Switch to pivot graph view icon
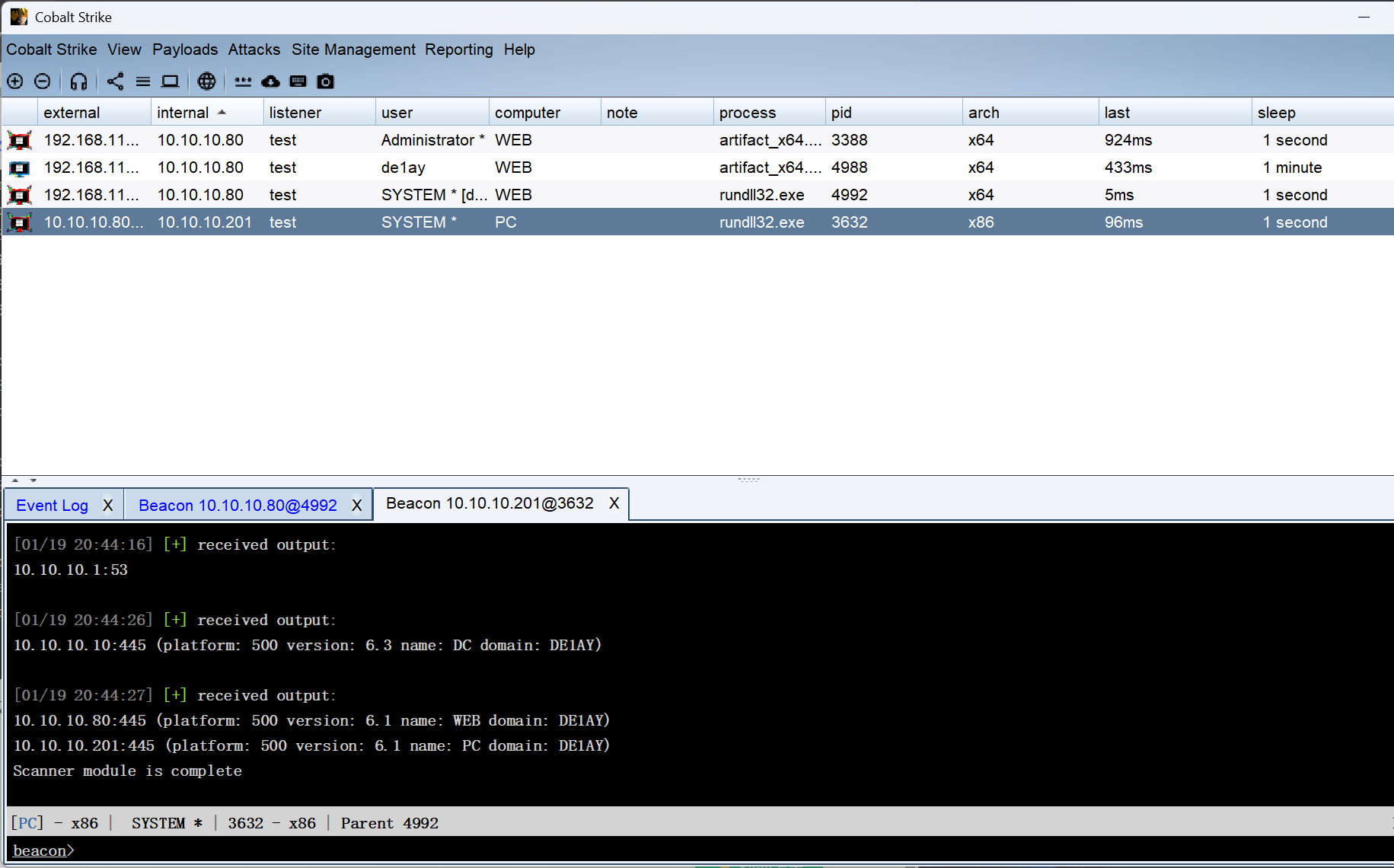This screenshot has height=868, width=1394. pyautogui.click(x=115, y=81)
